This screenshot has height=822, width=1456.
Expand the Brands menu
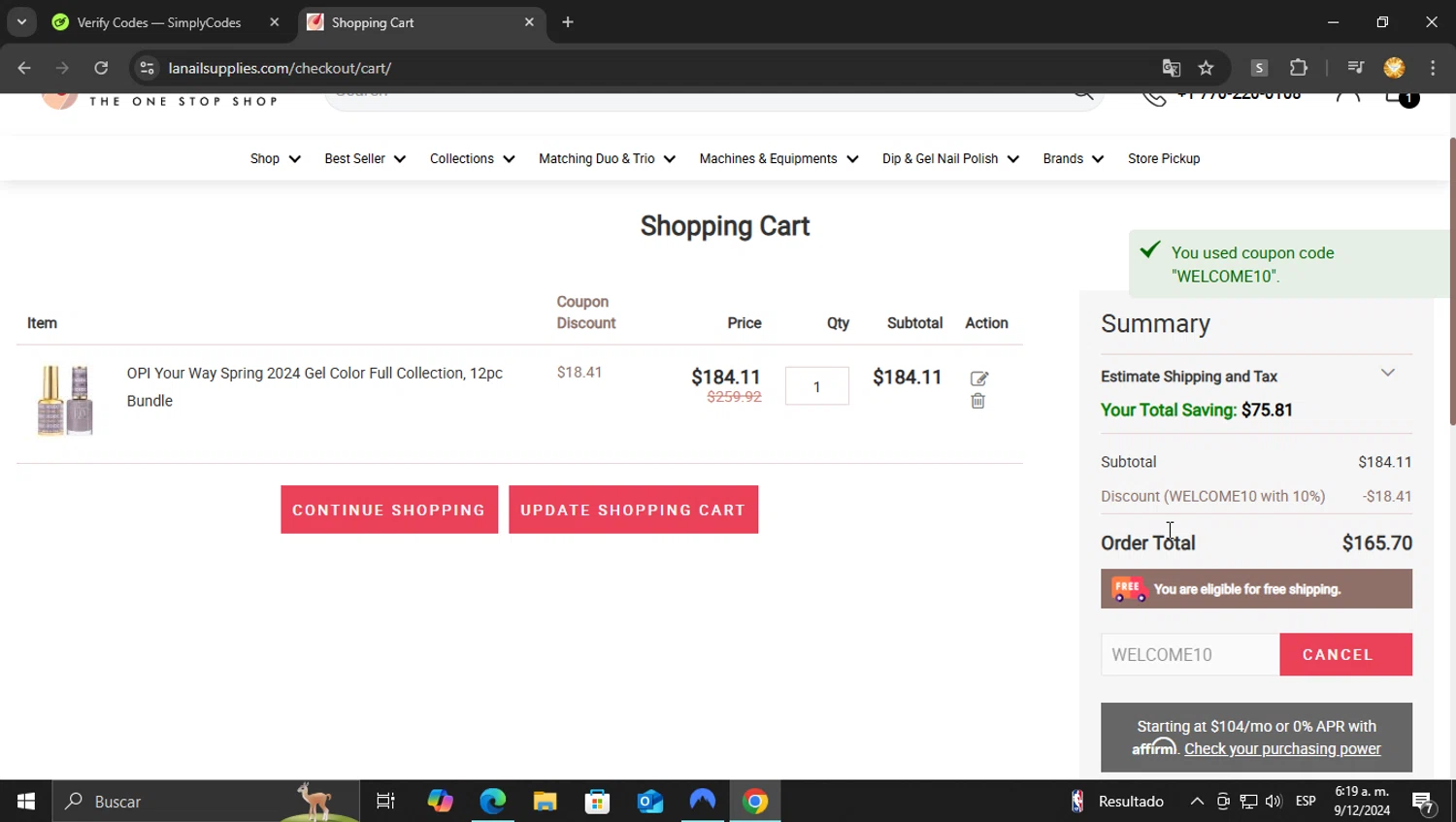point(1073,159)
